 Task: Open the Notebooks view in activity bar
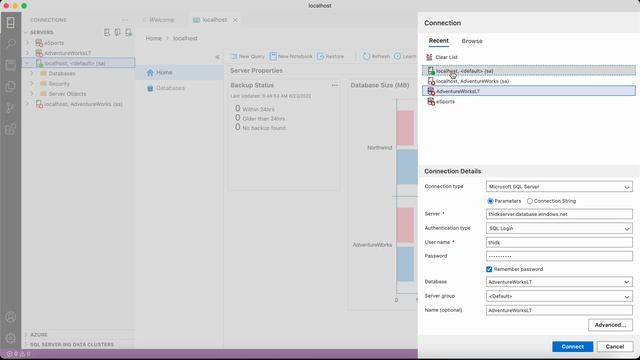coord(11,65)
